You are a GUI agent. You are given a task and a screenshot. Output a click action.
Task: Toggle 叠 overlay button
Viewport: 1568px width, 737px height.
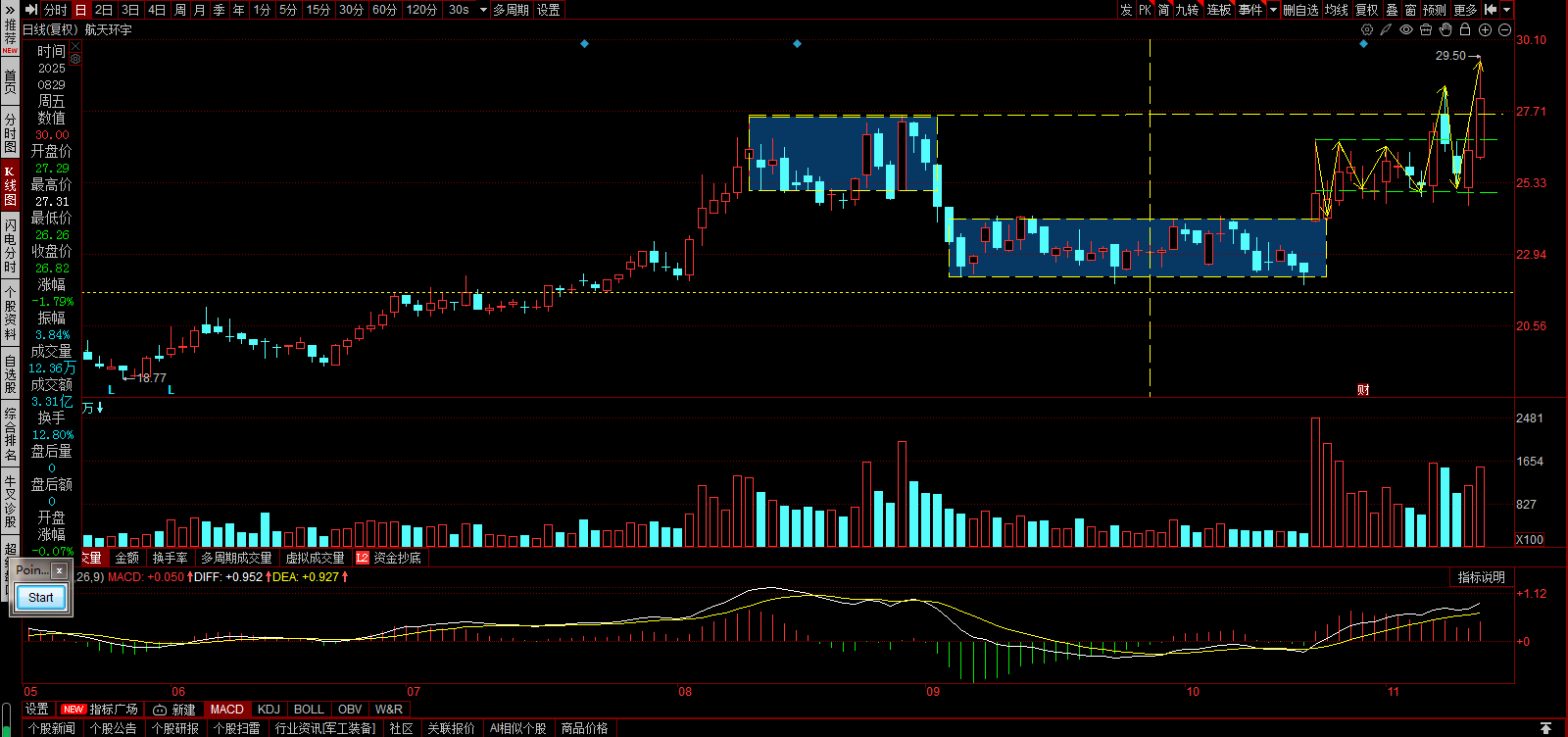(x=1392, y=10)
